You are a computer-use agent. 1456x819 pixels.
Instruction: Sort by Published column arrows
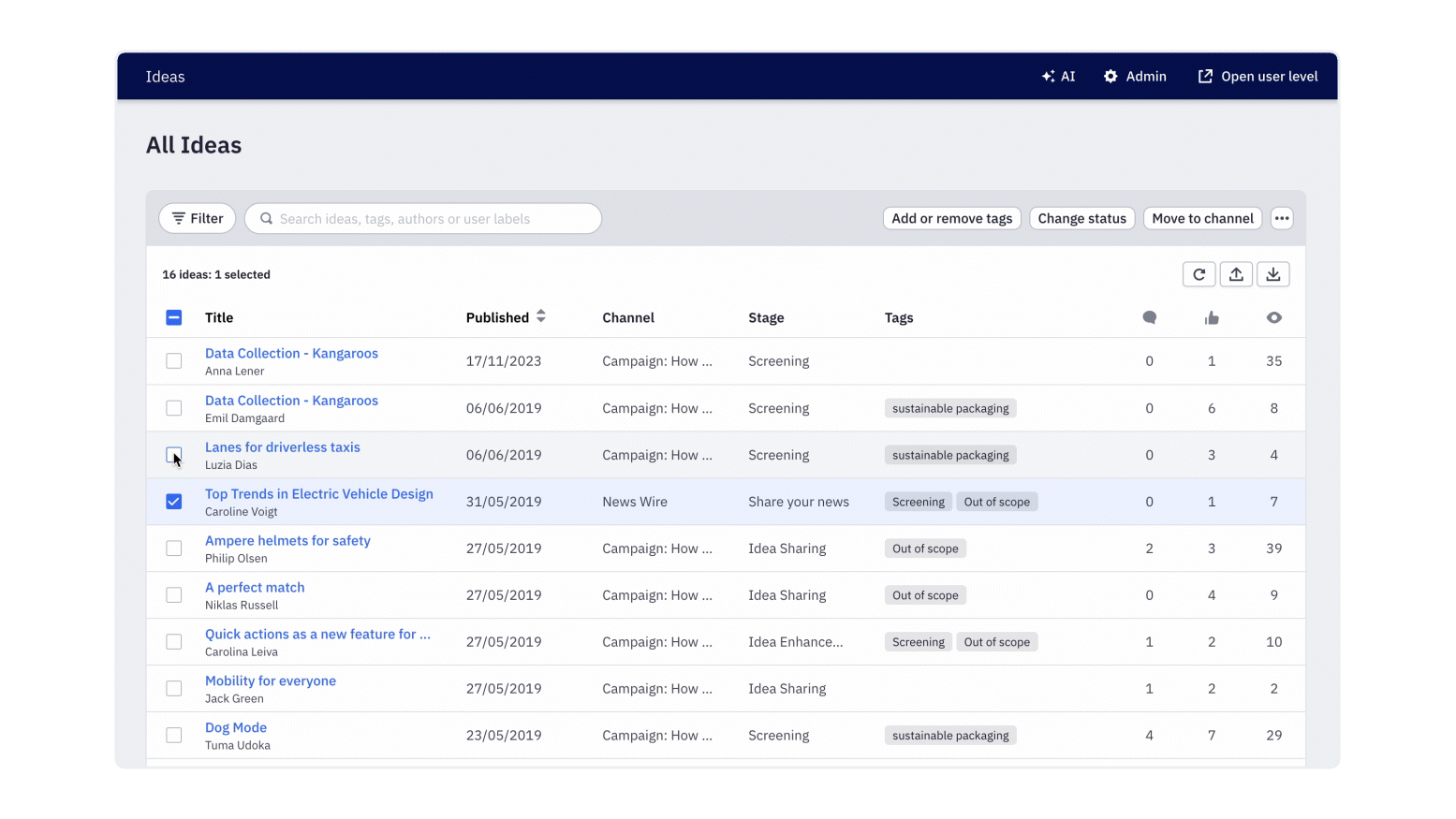[541, 316]
